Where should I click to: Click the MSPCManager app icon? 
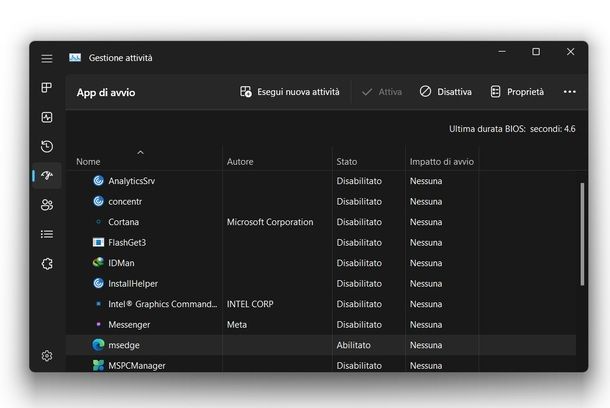pyautogui.click(x=98, y=365)
